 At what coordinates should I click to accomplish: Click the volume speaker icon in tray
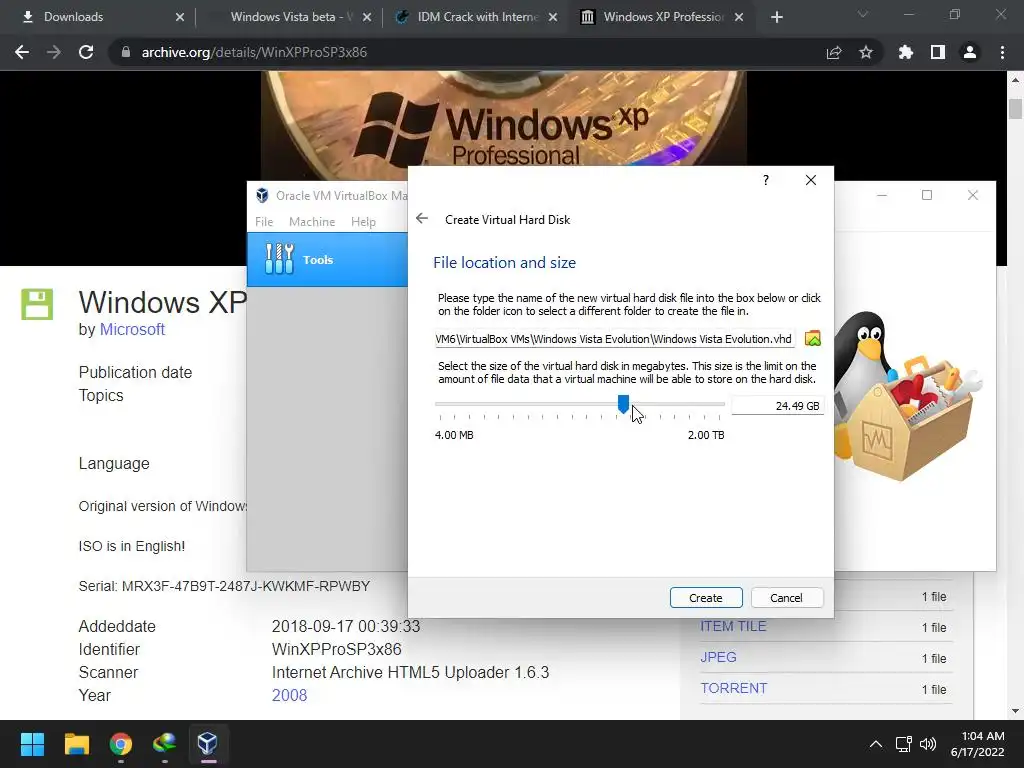point(927,744)
